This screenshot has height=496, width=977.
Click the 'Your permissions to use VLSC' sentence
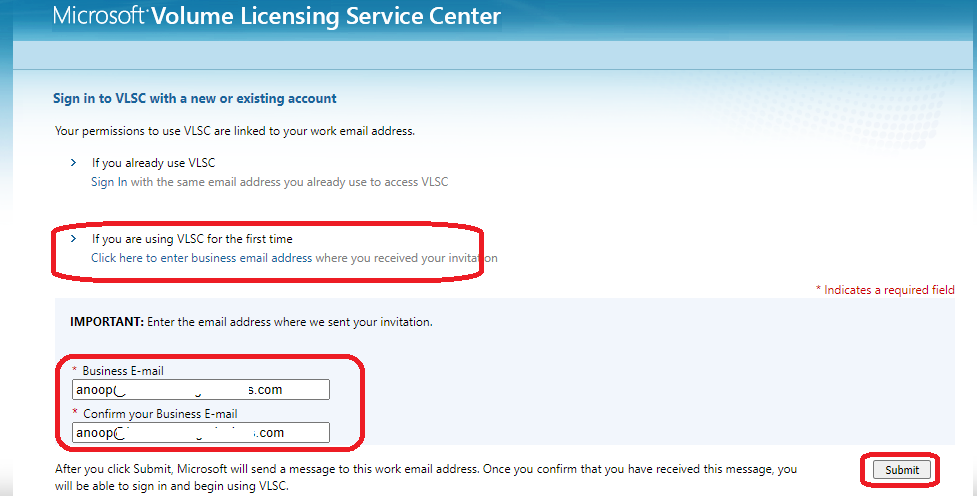pyautogui.click(x=235, y=131)
